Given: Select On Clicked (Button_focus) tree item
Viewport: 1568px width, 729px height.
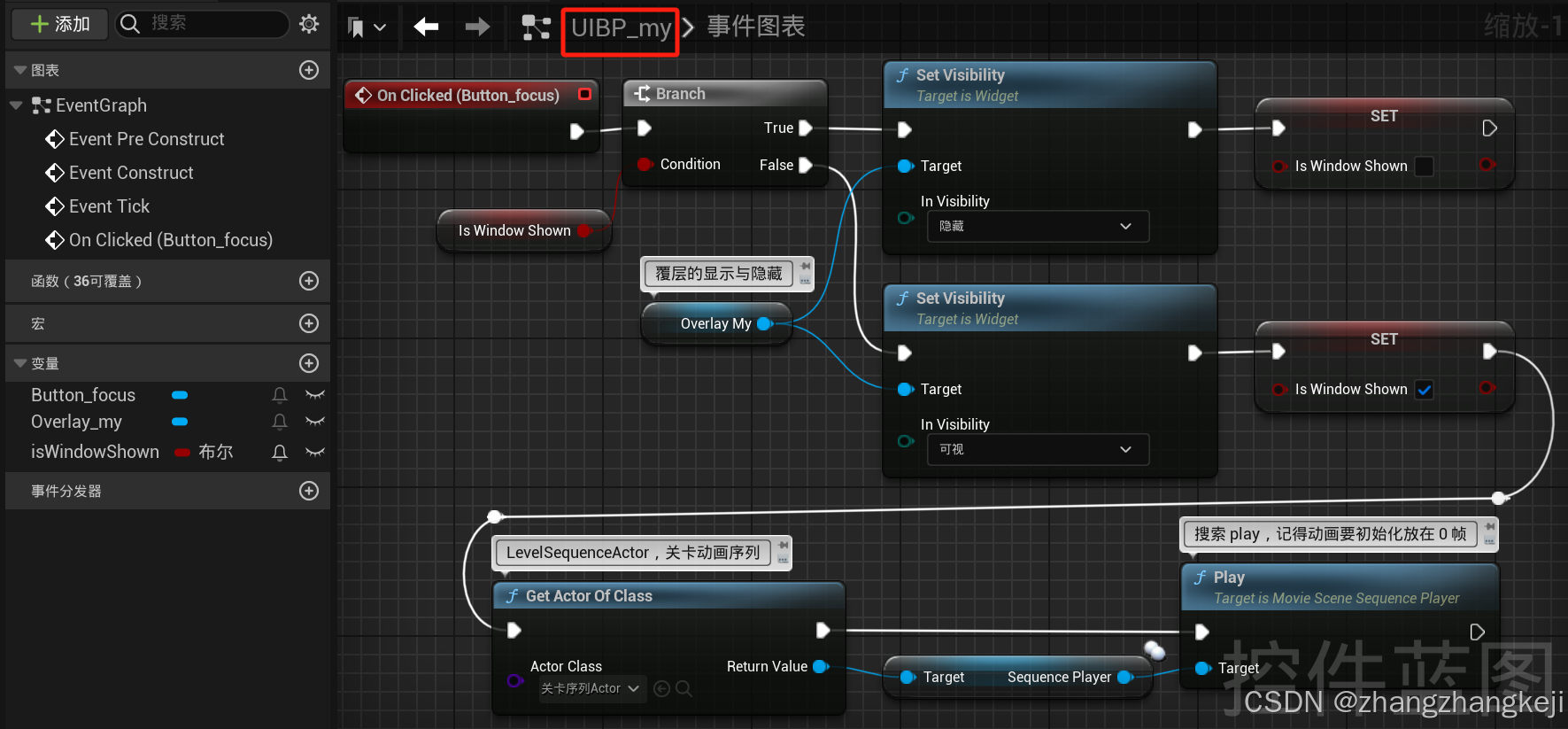Looking at the screenshot, I should (x=170, y=240).
